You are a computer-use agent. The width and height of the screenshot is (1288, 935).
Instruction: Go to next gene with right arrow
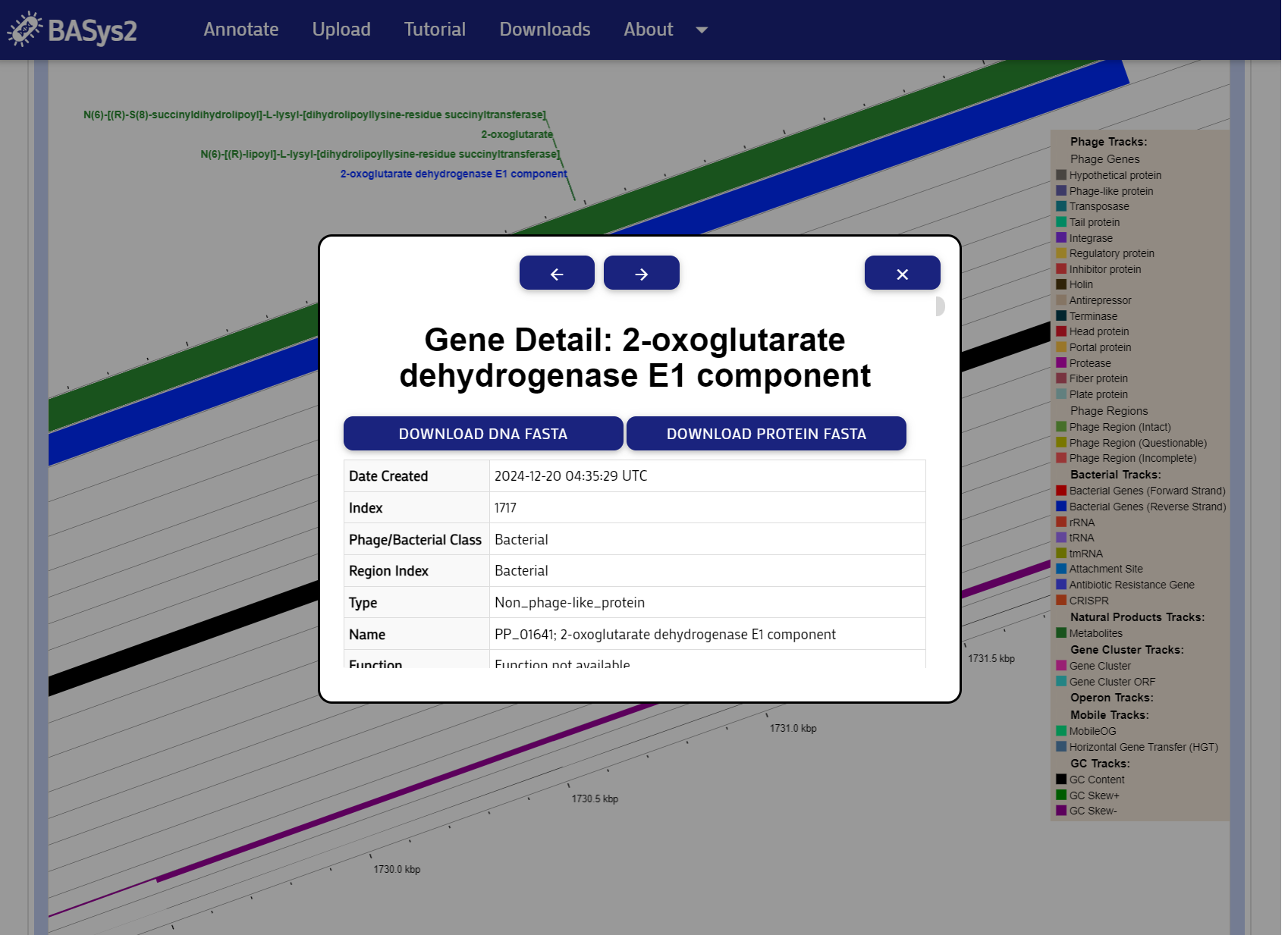(641, 273)
